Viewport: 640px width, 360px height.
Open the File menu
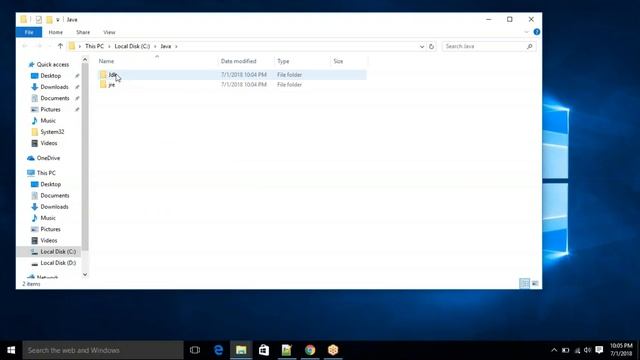(29, 32)
